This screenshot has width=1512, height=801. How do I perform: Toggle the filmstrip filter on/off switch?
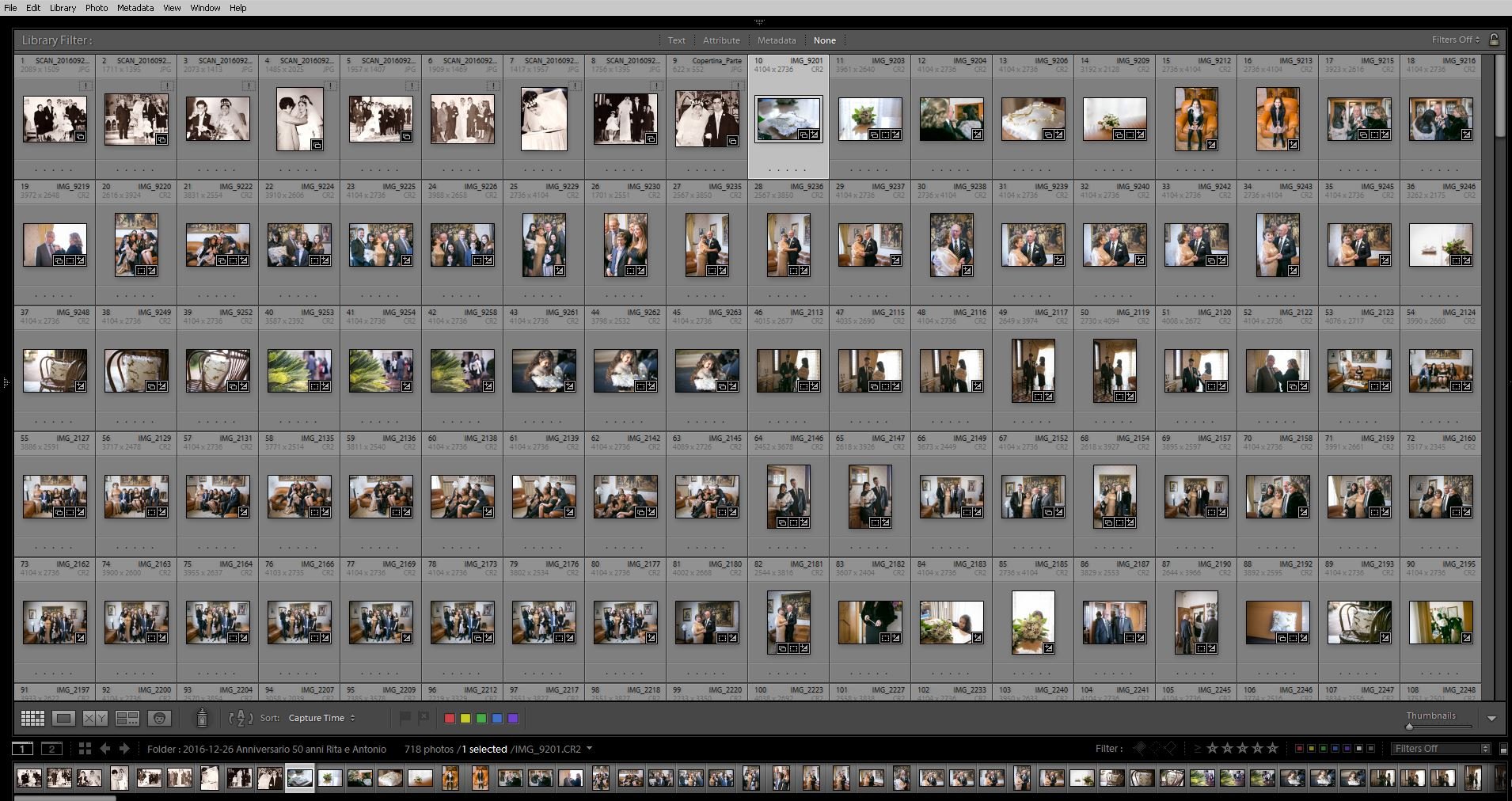click(x=1503, y=749)
